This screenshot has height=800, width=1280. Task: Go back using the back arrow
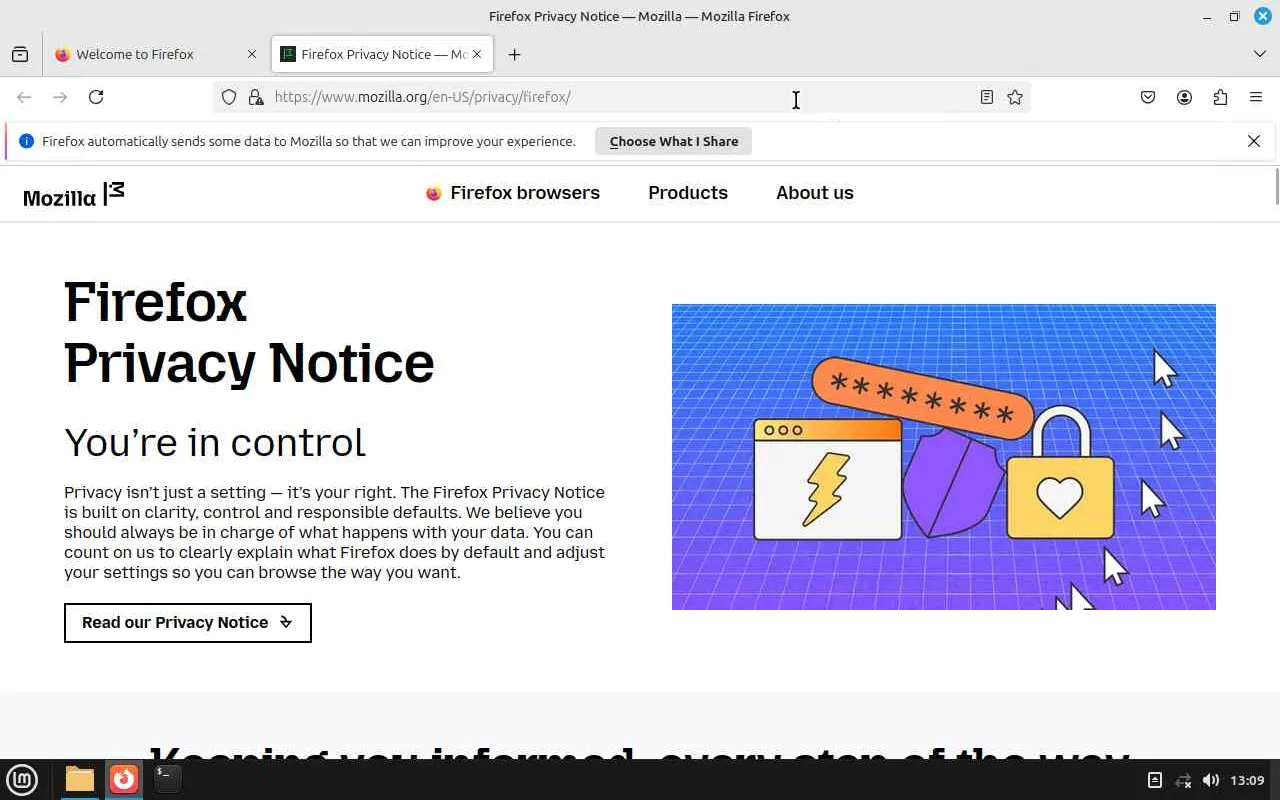click(24, 97)
